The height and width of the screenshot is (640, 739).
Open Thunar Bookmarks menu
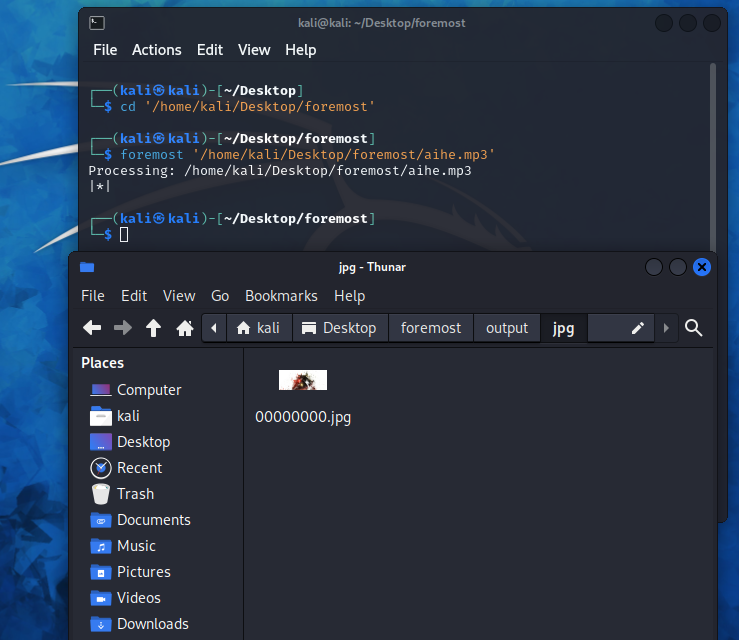[x=281, y=296]
